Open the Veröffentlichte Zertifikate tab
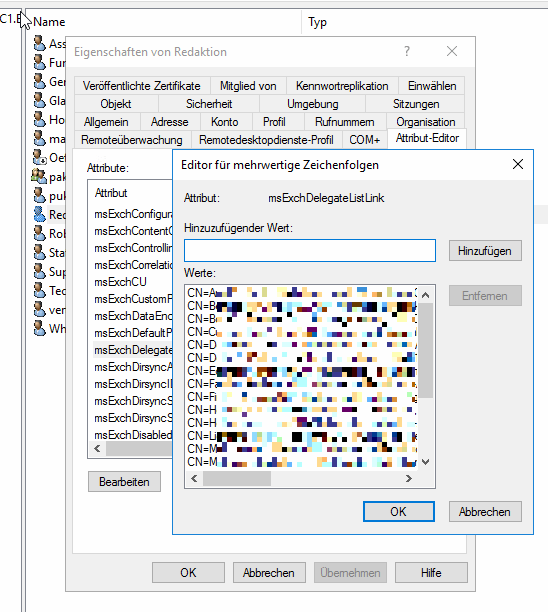Screen dimensions: 548x612 pos(142,86)
